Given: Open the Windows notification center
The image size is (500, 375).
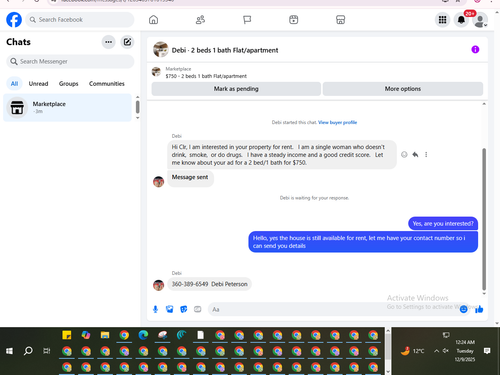Looking at the screenshot, I should [487, 351].
